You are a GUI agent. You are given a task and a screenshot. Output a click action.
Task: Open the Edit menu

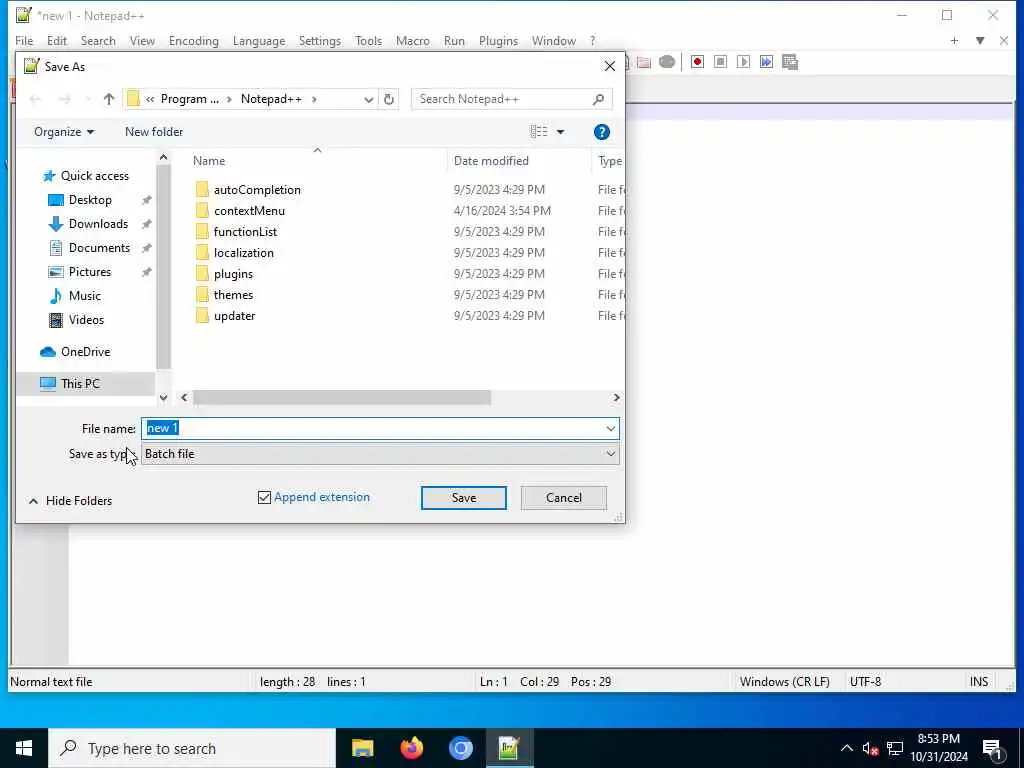pos(57,40)
